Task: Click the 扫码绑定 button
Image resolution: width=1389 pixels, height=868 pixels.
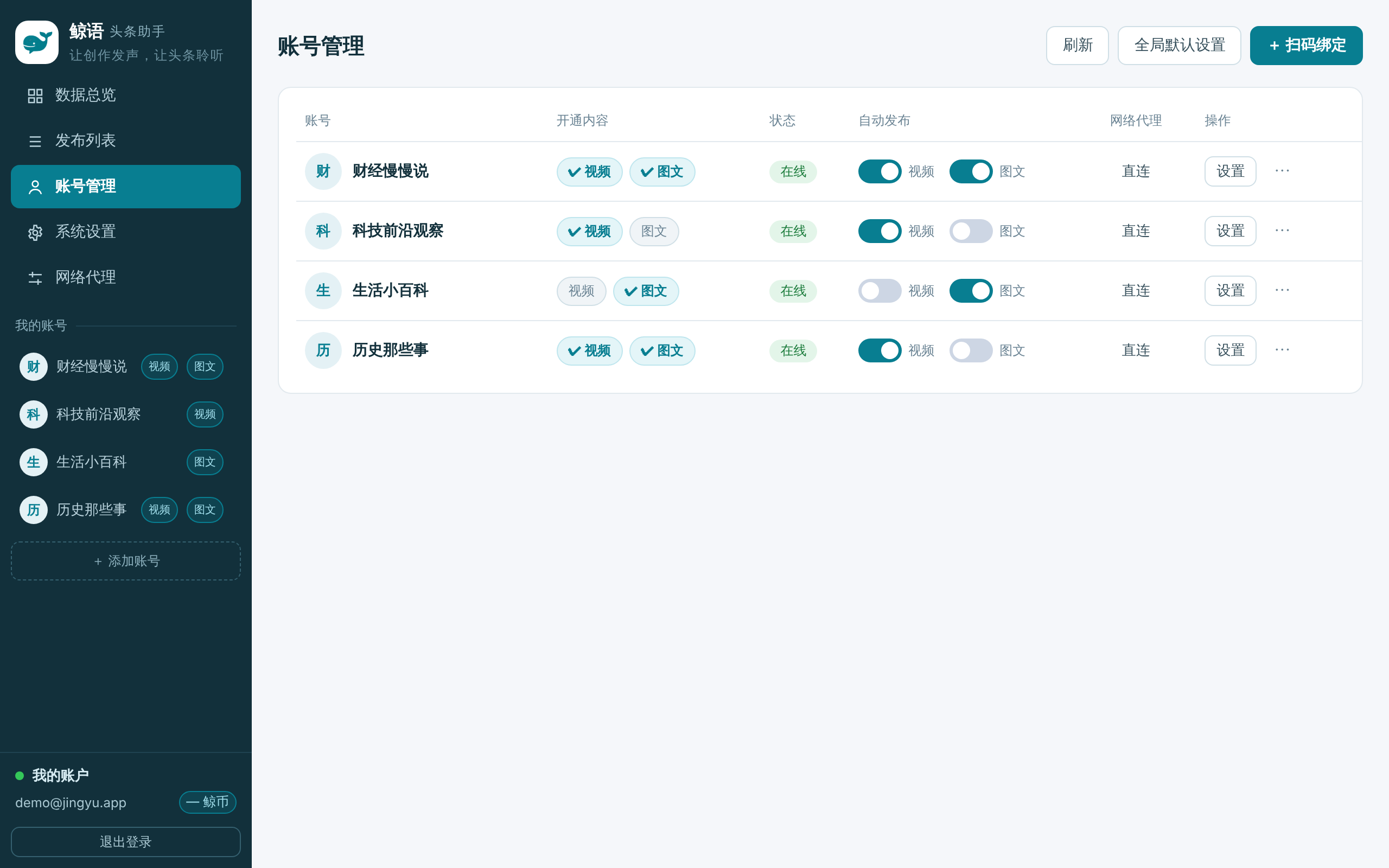Action: coord(1306,46)
